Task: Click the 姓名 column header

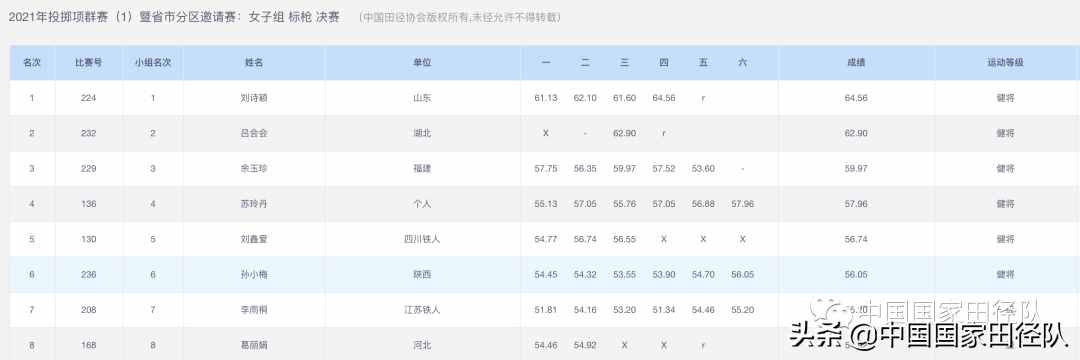Action: point(254,62)
